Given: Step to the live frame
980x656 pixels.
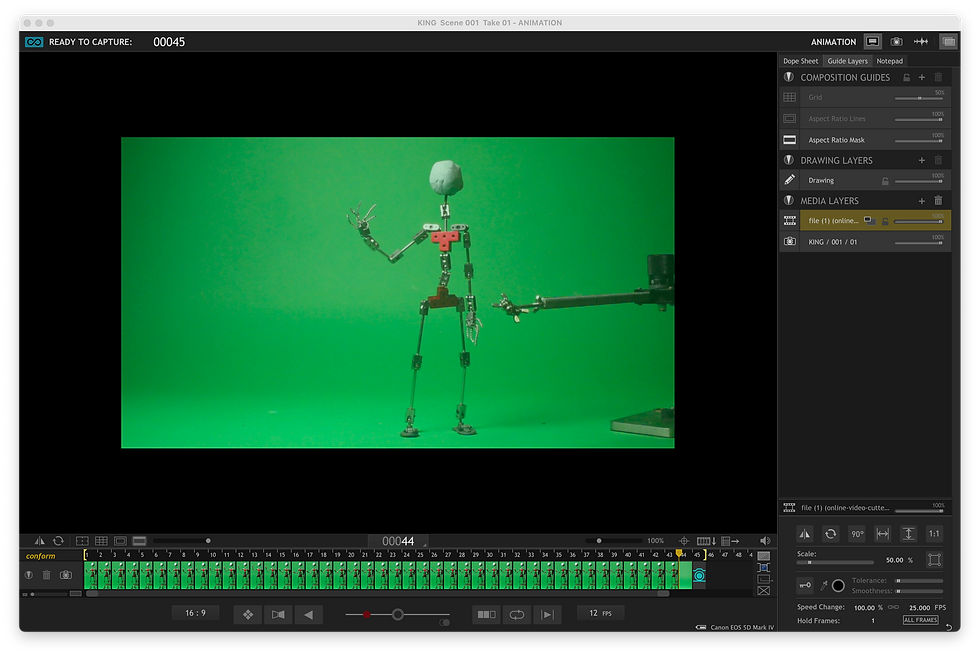Looking at the screenshot, I should click(x=547, y=615).
